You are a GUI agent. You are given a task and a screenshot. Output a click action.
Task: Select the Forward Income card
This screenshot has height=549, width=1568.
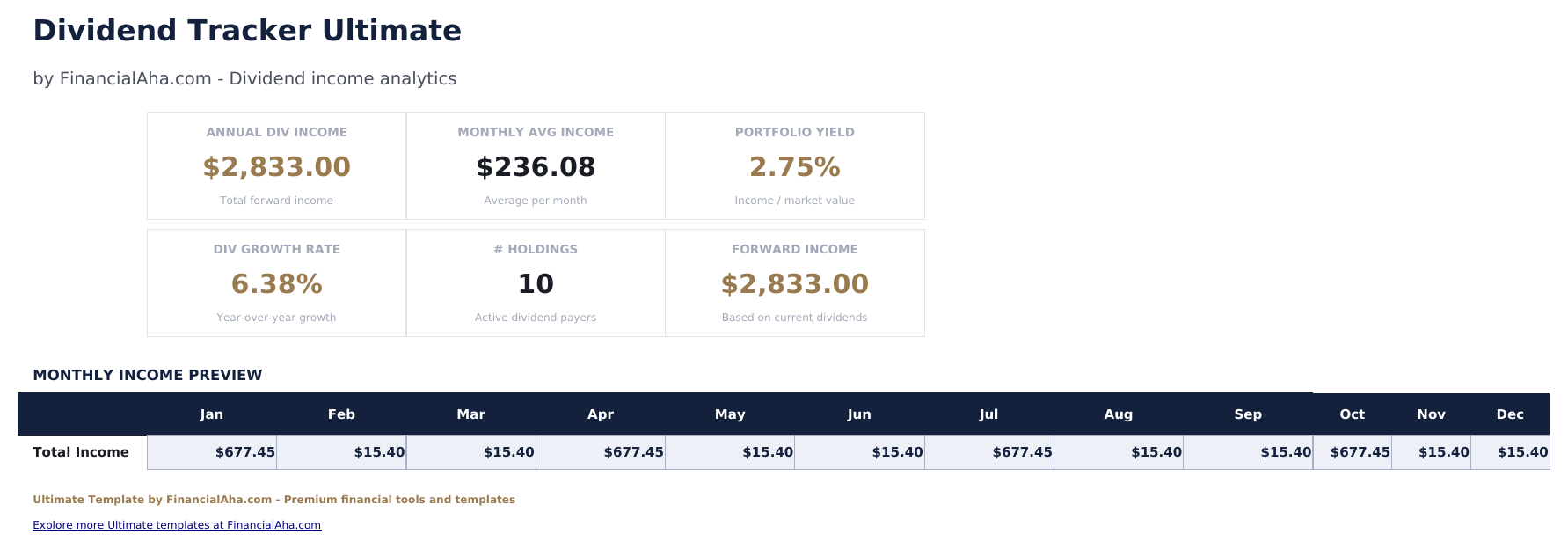794,282
